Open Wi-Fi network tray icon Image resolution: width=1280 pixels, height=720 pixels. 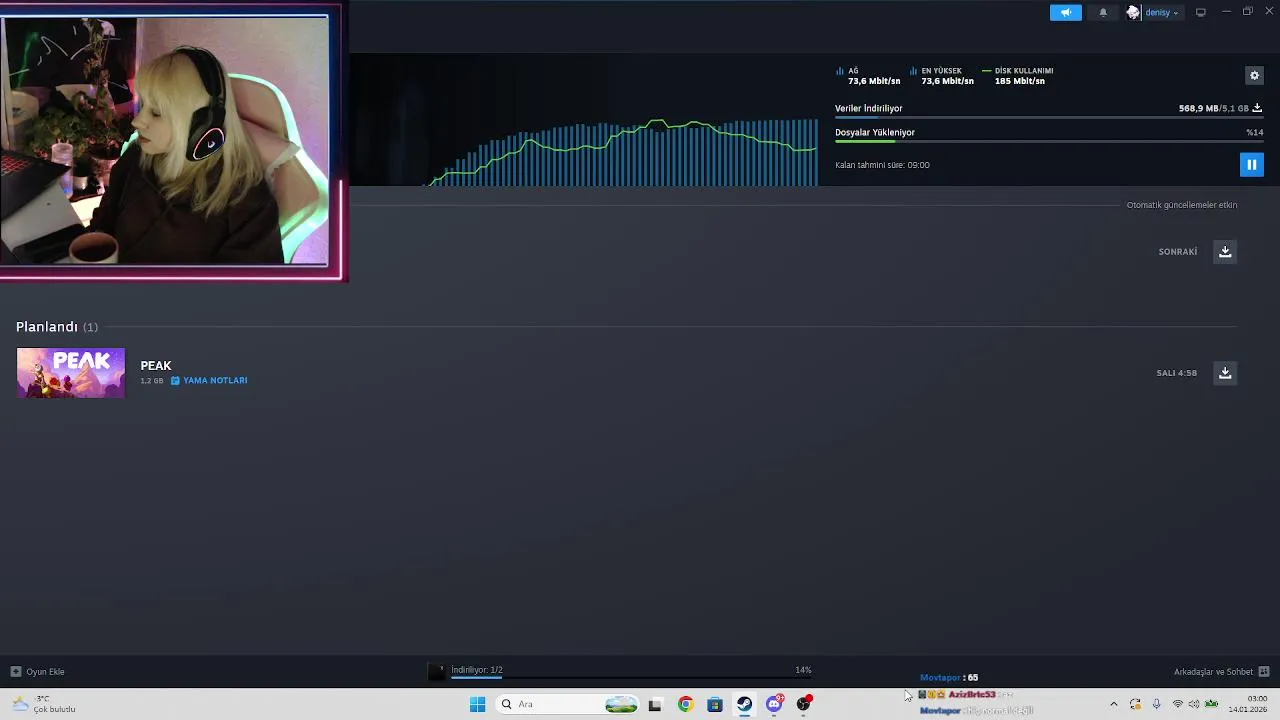(1177, 704)
